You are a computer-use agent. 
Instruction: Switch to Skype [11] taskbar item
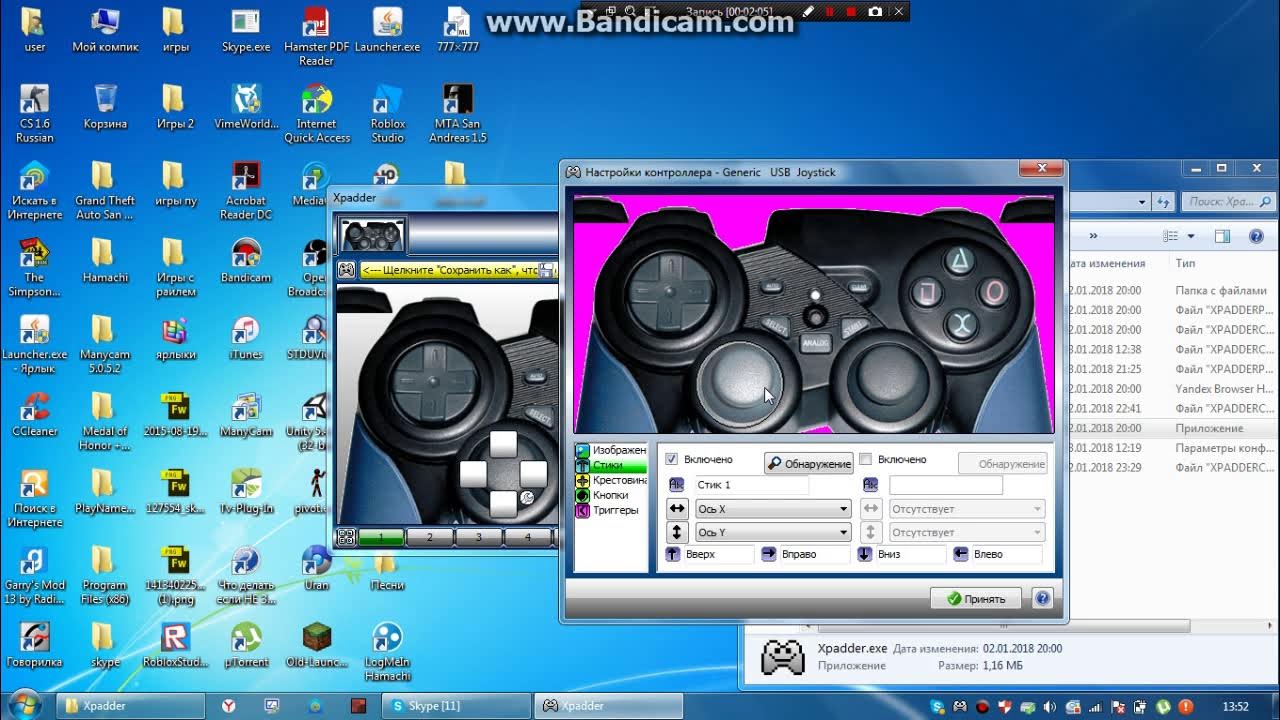pyautogui.click(x=456, y=706)
